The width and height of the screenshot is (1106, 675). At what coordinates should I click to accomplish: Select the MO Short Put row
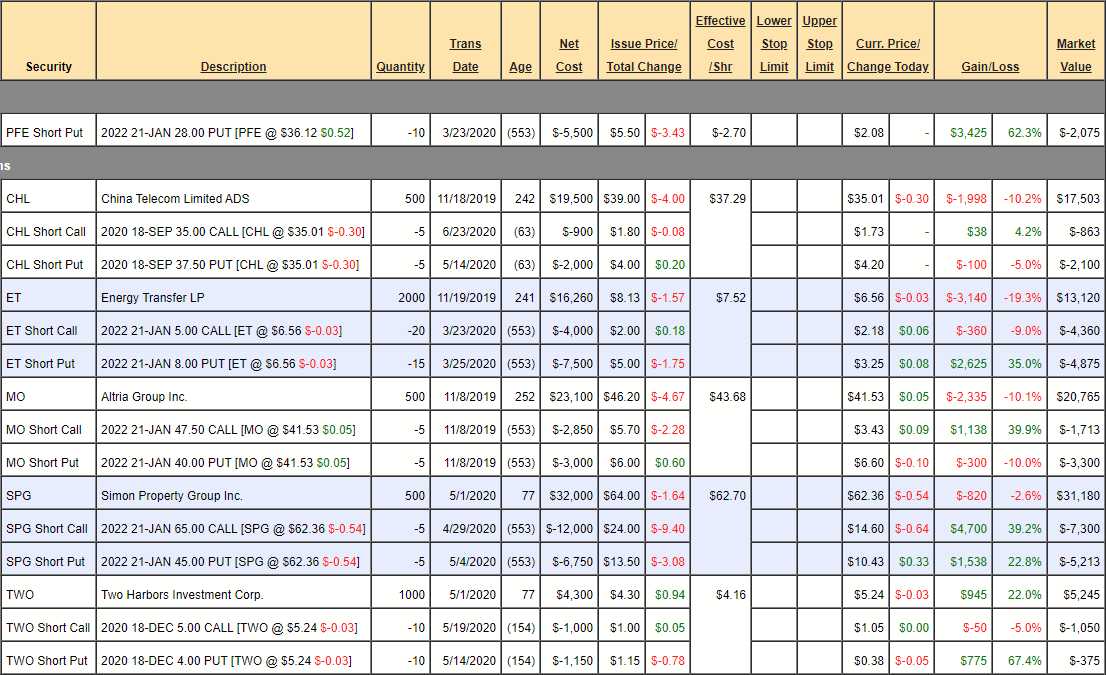point(45,463)
